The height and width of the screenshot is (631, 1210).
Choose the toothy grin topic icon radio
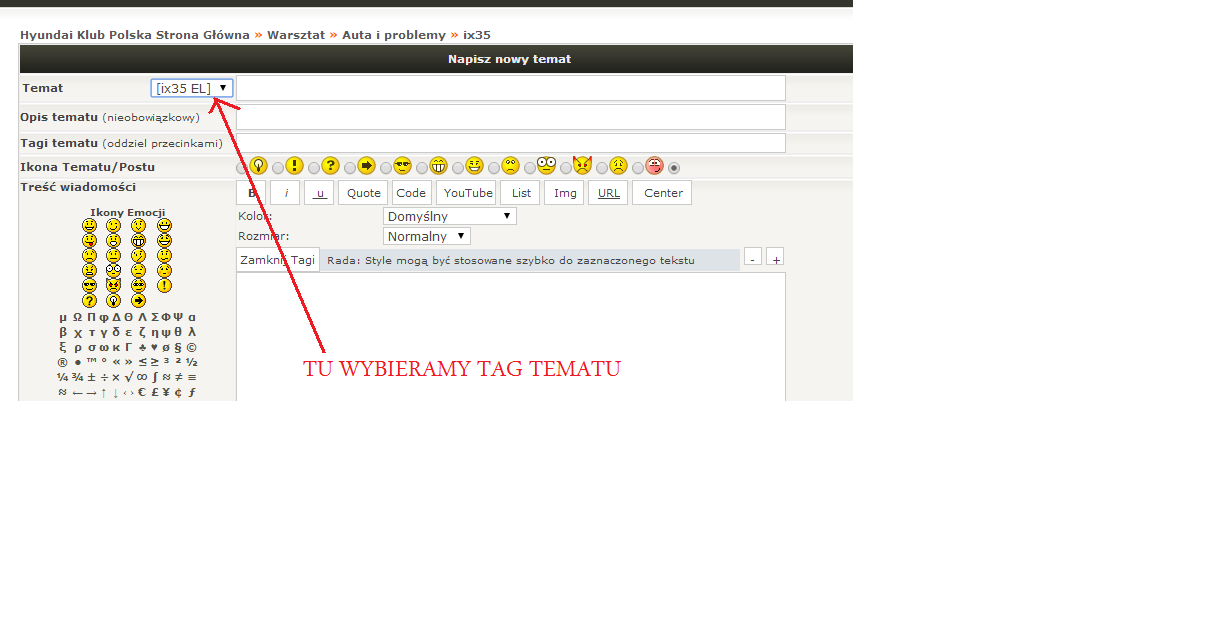click(x=422, y=168)
